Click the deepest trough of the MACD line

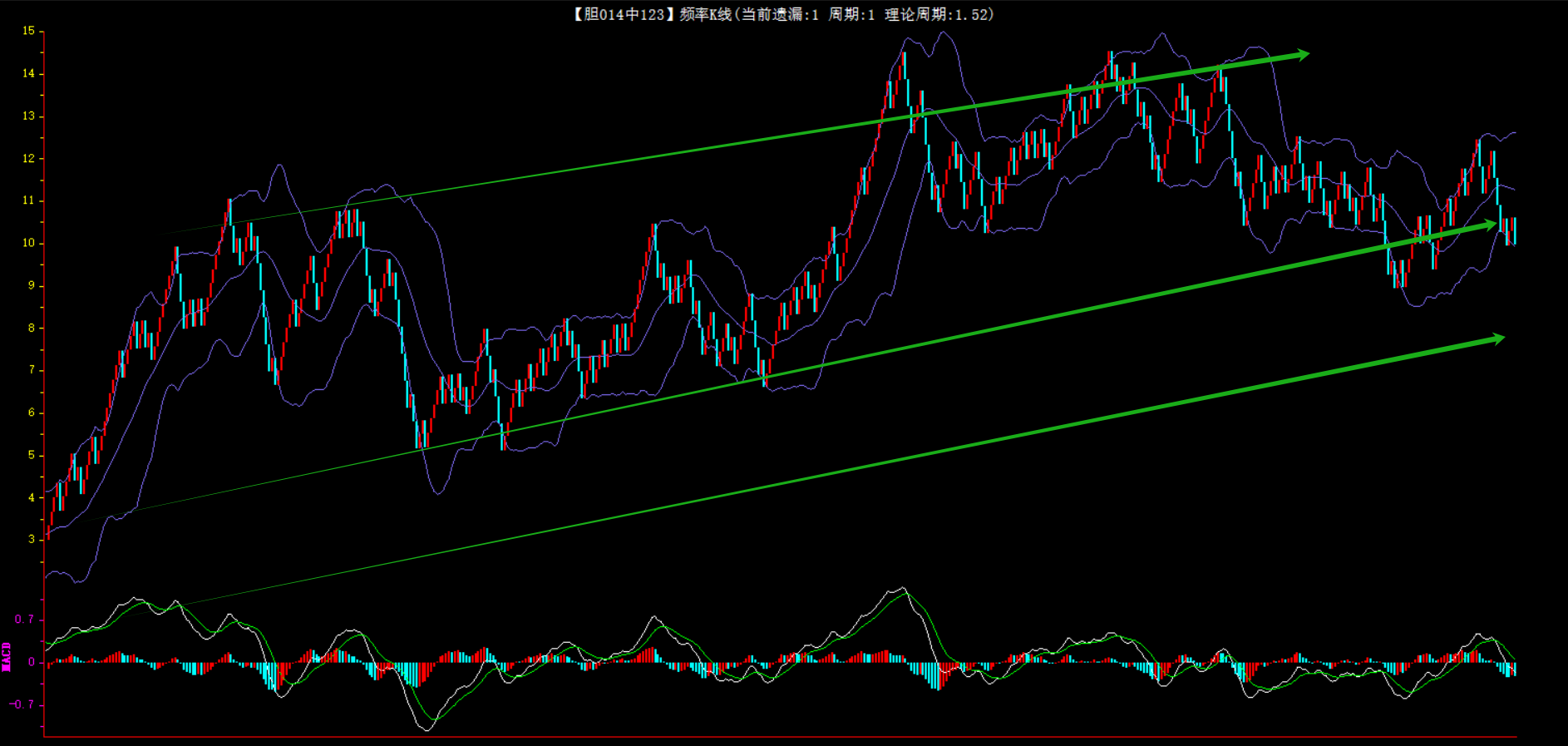(x=427, y=729)
